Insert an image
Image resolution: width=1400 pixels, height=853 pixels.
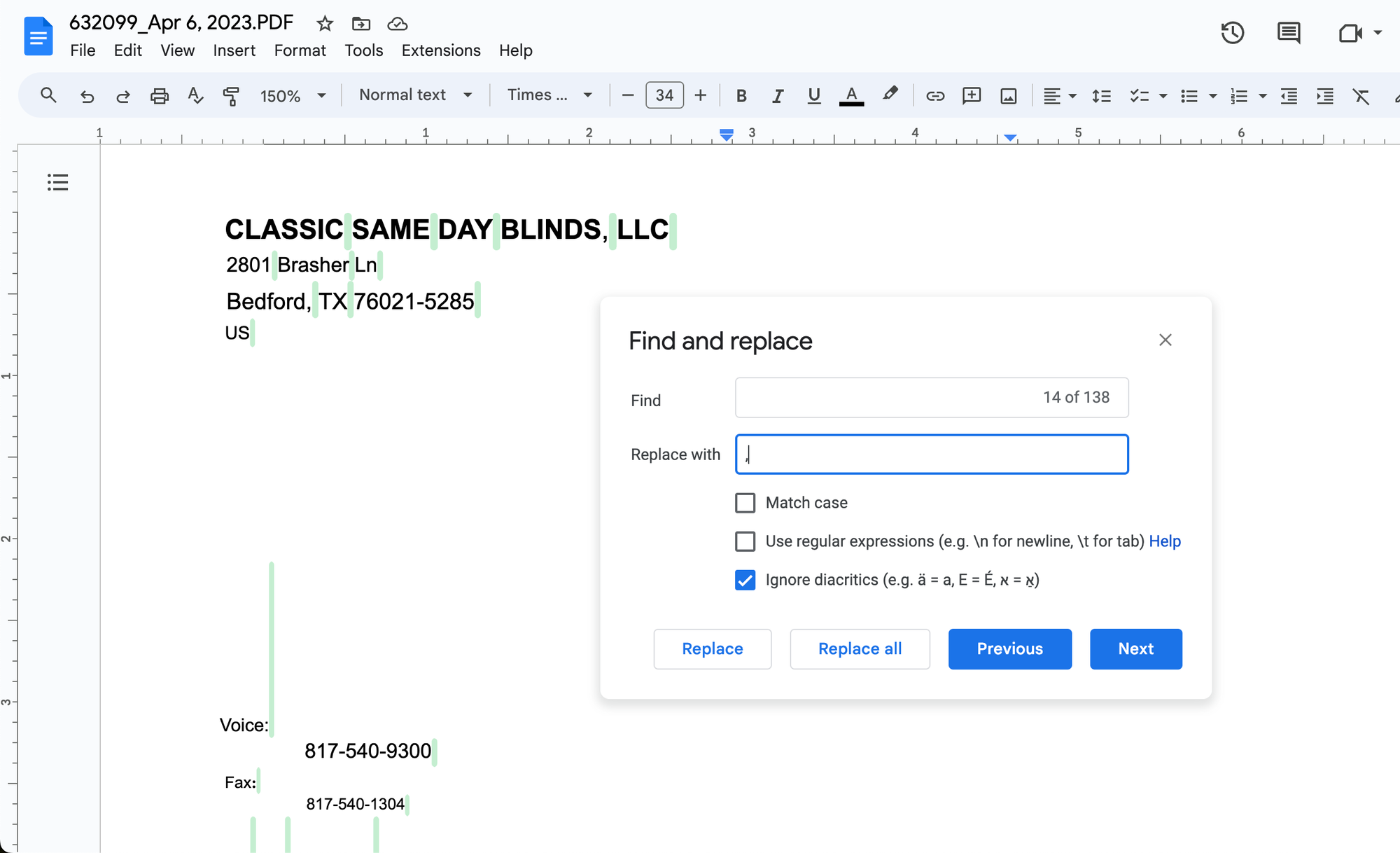point(1009,96)
